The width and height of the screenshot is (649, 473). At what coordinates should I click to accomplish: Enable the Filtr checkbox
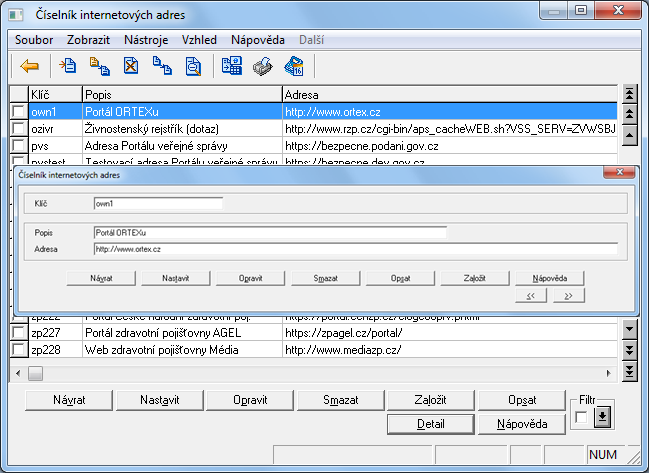pyautogui.click(x=581, y=417)
